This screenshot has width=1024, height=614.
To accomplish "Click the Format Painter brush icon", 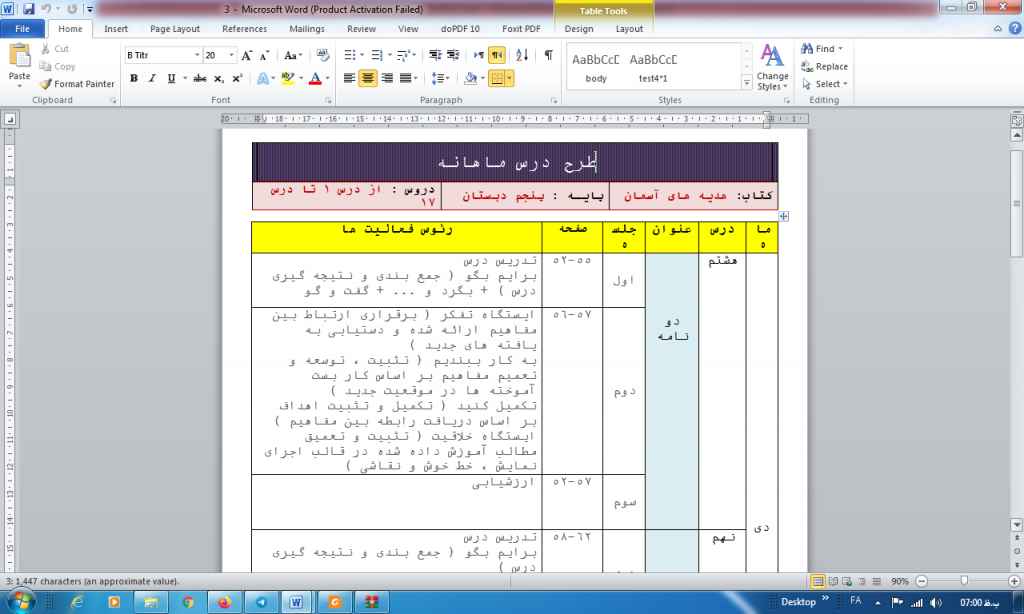I will click(x=46, y=84).
